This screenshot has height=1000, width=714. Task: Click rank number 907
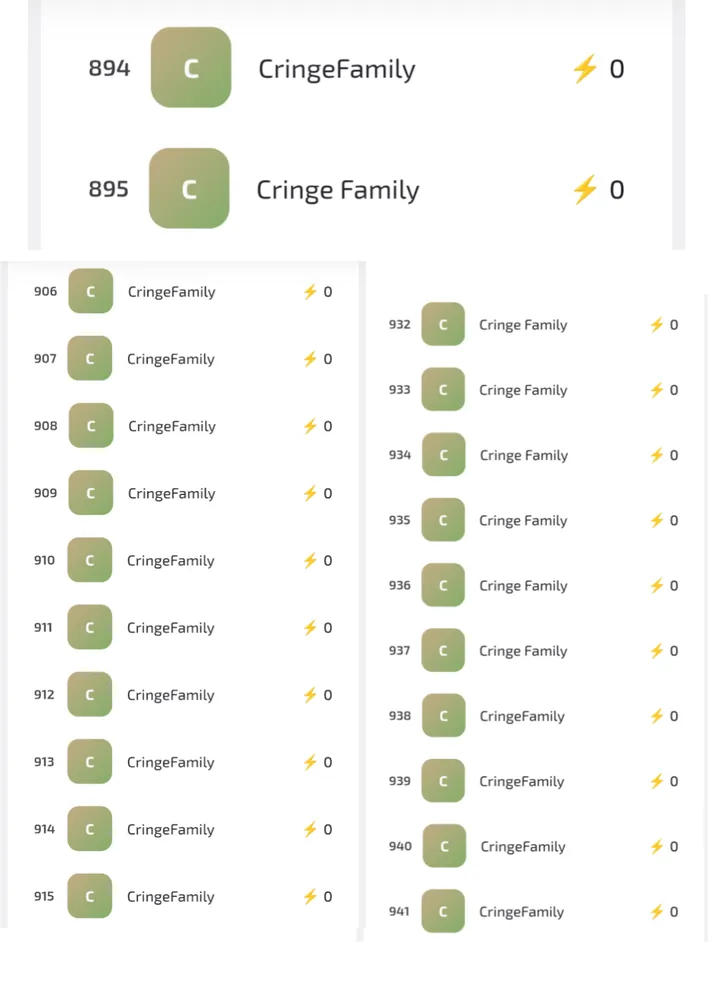(45, 358)
